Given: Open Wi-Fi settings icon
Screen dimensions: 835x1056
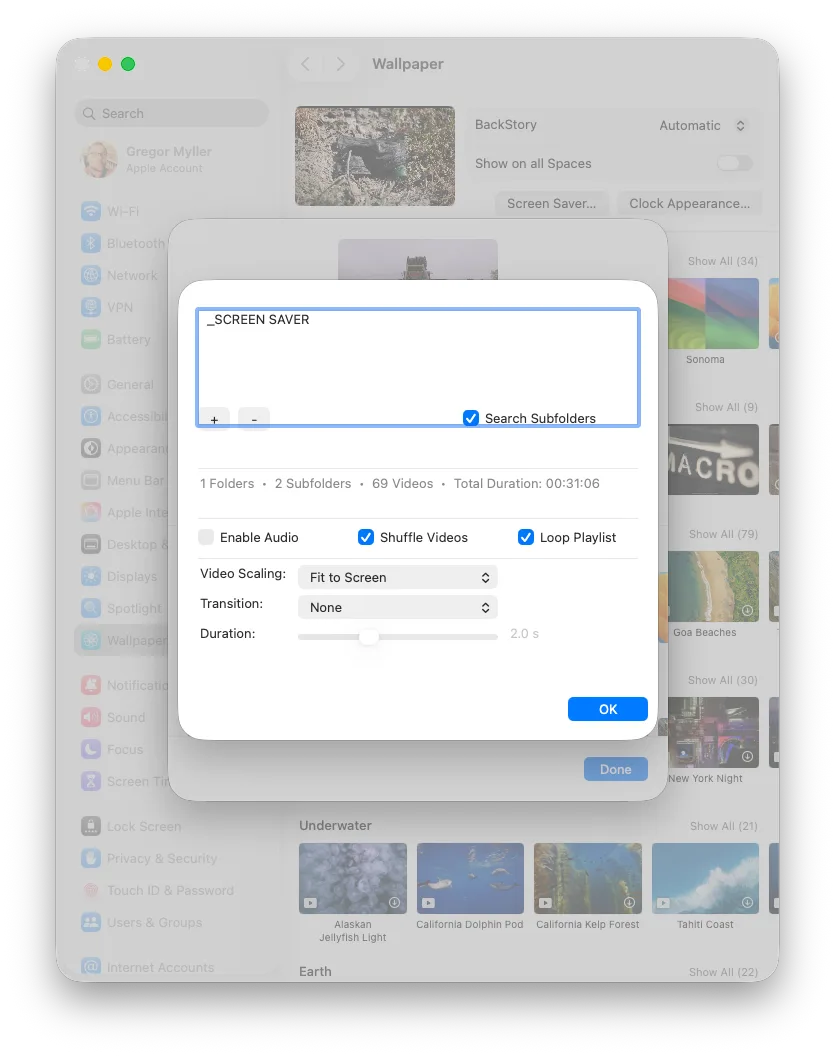Looking at the screenshot, I should tap(91, 211).
